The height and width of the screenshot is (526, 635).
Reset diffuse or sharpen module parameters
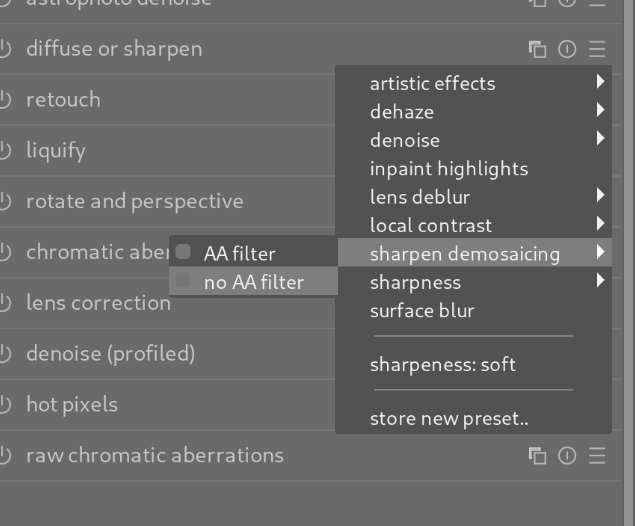567,49
